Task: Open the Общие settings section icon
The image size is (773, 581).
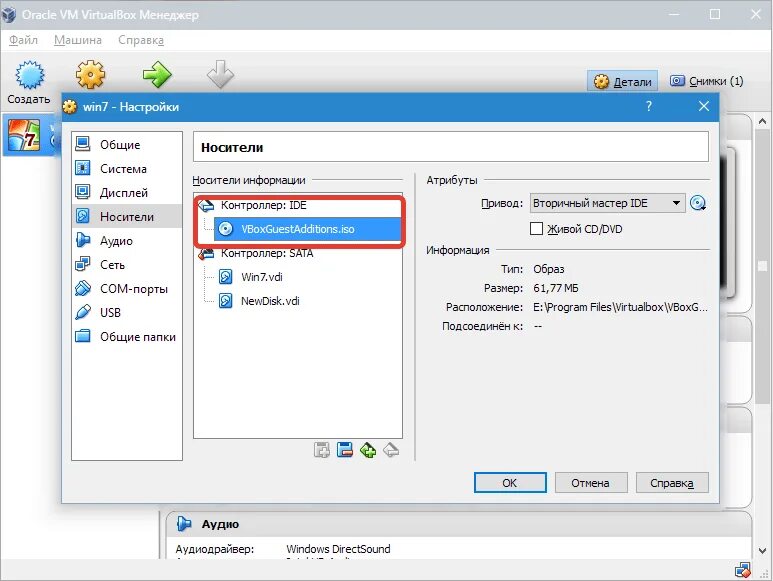Action: [x=82, y=144]
